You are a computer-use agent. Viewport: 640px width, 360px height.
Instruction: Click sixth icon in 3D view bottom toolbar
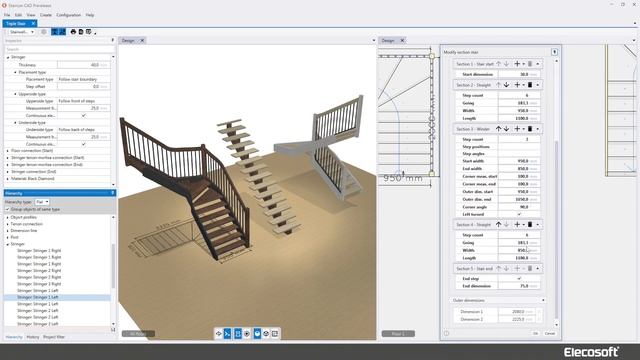266,334
